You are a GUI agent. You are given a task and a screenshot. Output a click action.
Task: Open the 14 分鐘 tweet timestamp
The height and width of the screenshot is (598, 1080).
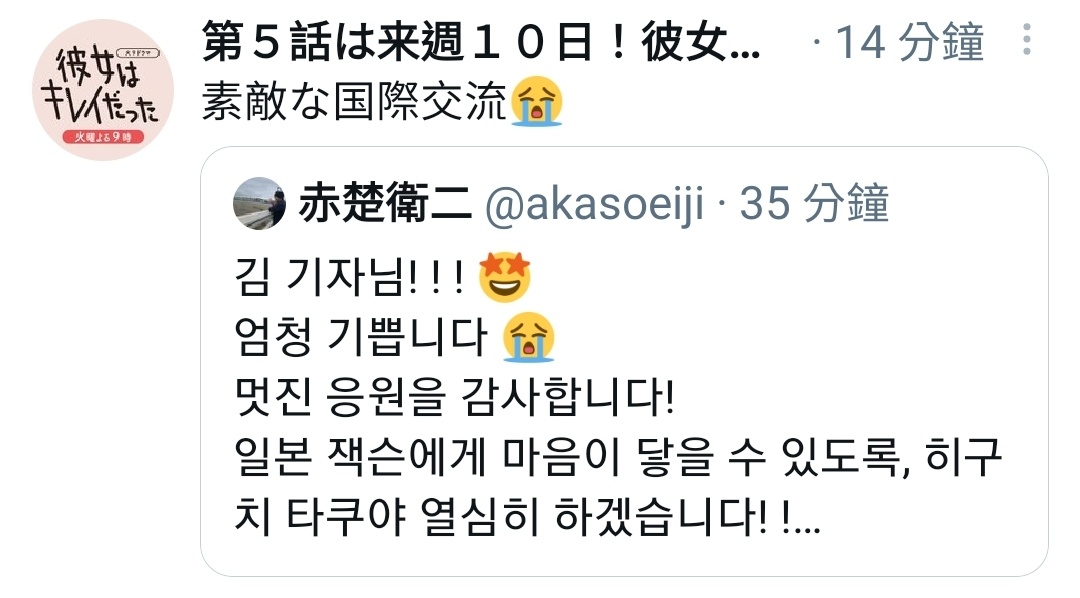(909, 42)
